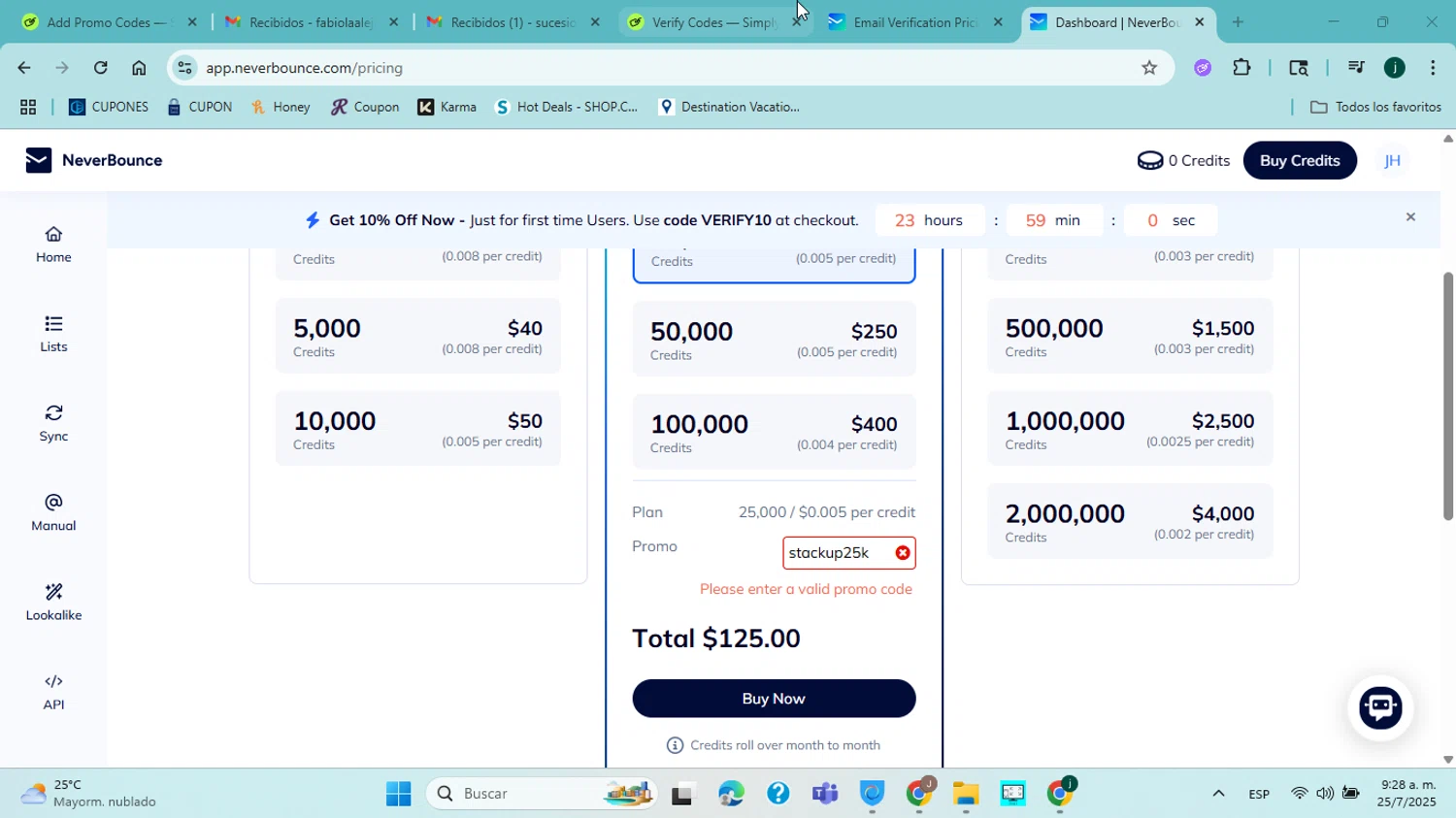Open the Coupon bookmark
Image resolution: width=1456 pixels, height=818 pixels.
365,107
